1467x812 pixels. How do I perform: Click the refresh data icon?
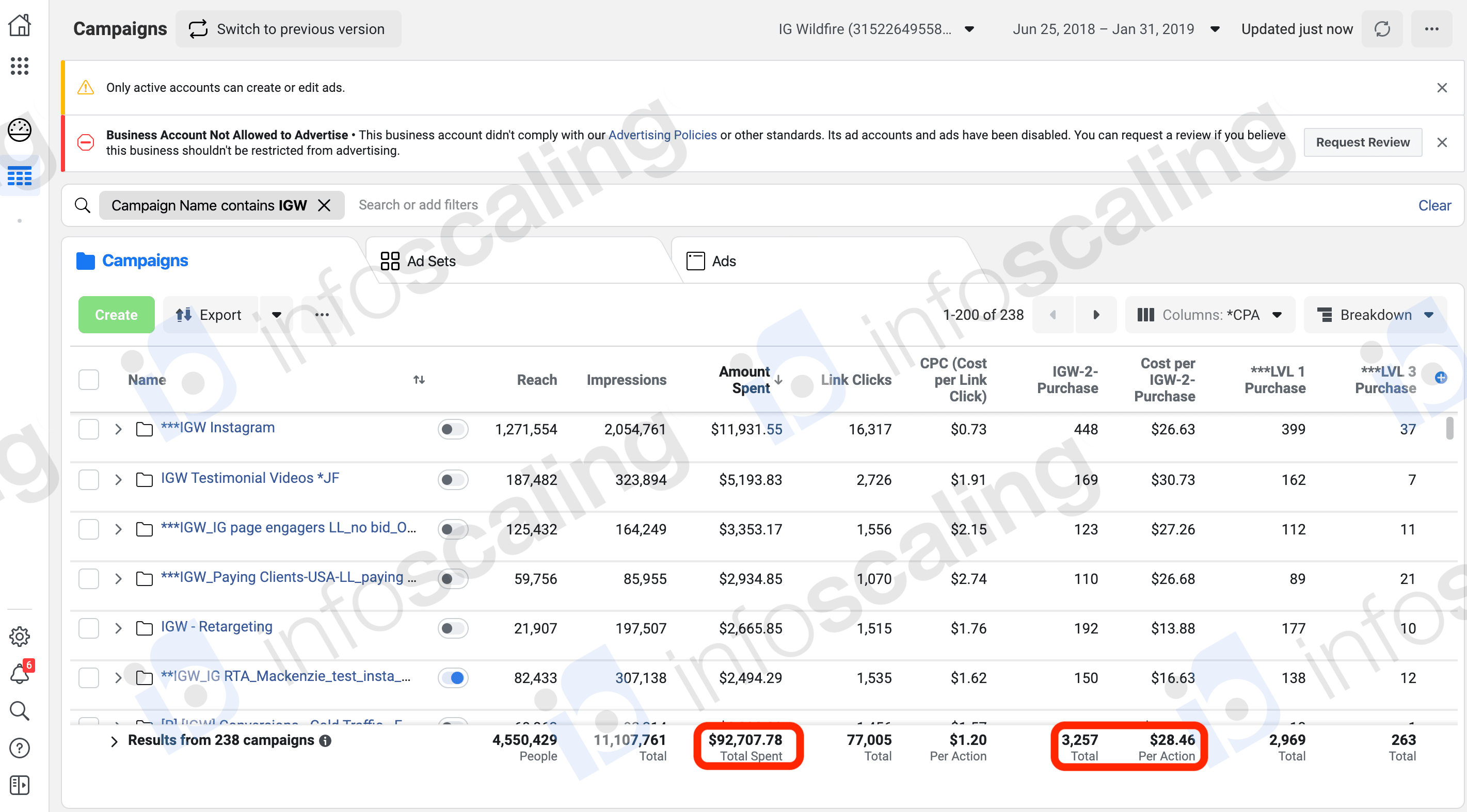1382,29
